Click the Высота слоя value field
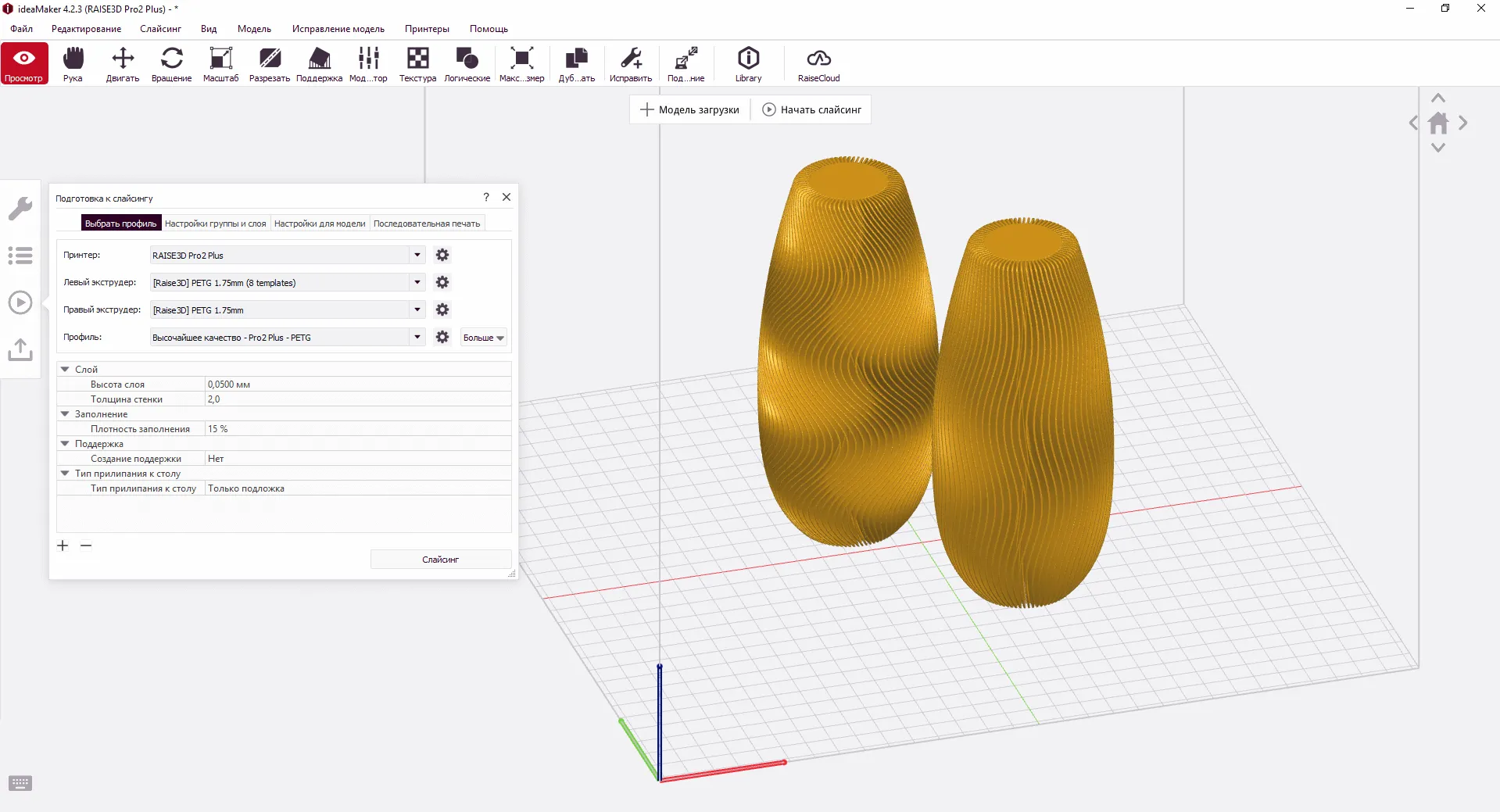The height and width of the screenshot is (812, 1500). point(357,385)
